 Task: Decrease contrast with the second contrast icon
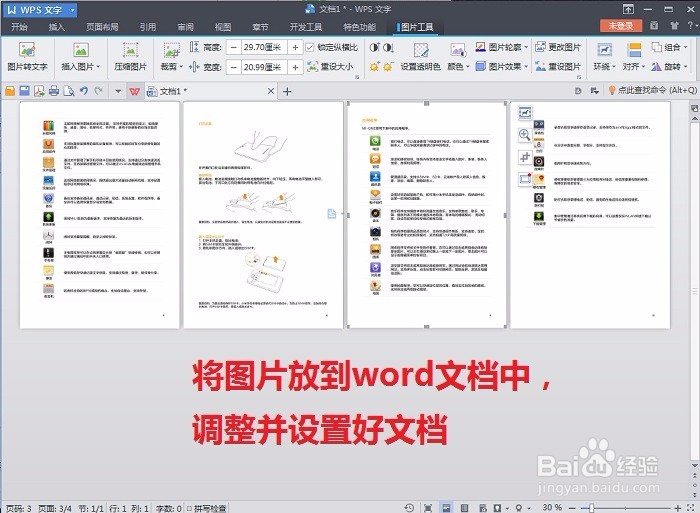[x=388, y=47]
